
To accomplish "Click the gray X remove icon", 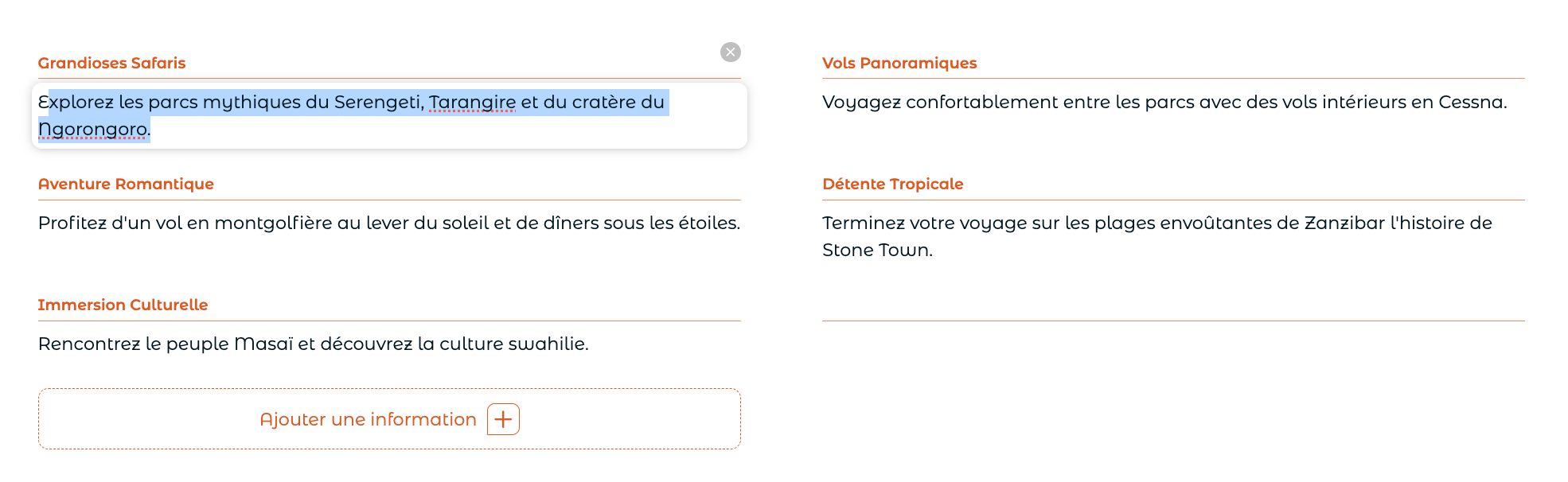I will [730, 52].
